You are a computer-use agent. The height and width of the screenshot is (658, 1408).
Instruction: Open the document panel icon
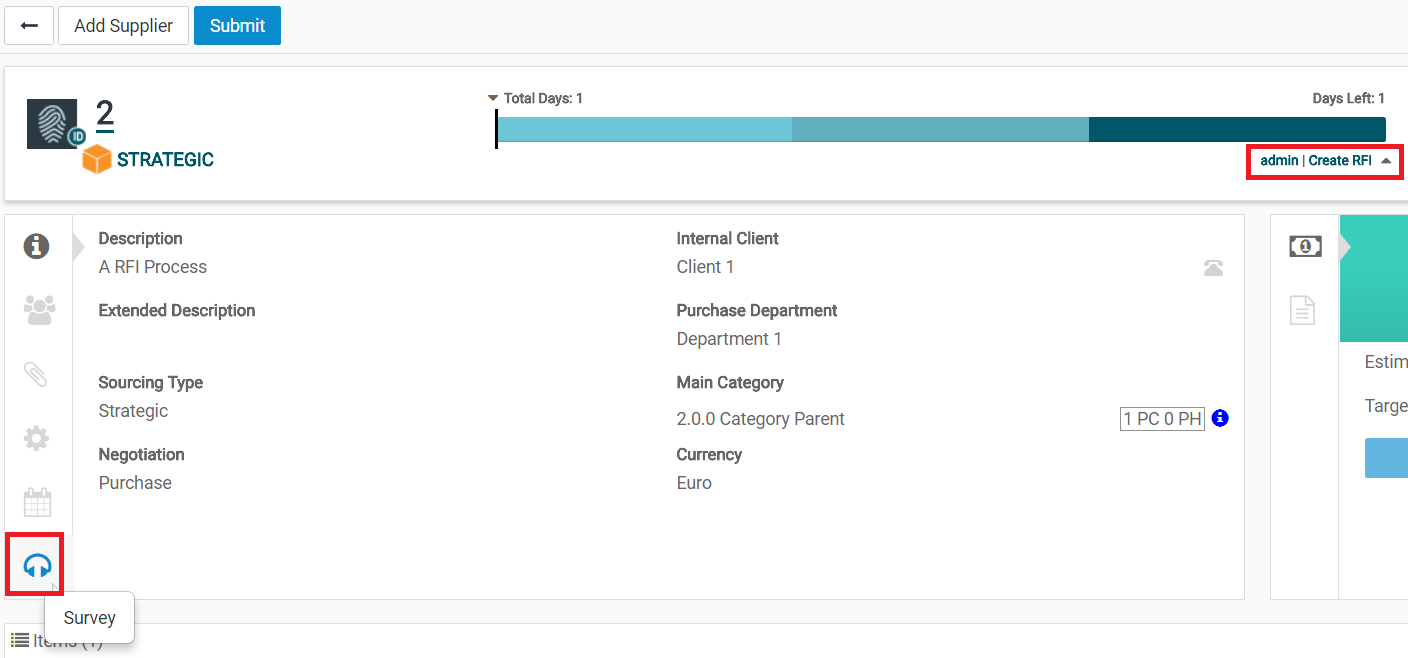pyautogui.click(x=1302, y=311)
